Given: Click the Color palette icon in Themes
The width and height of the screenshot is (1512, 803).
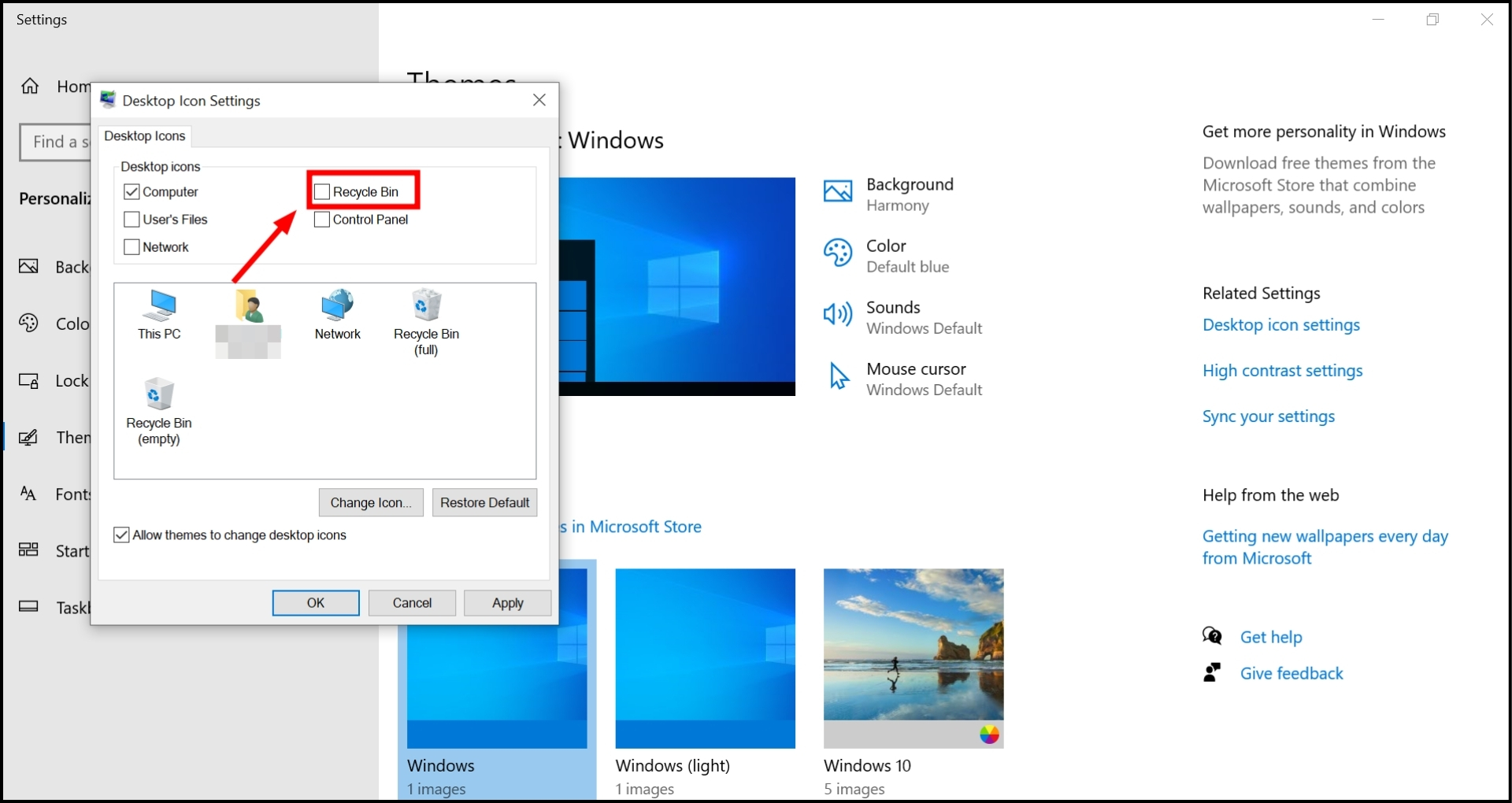Looking at the screenshot, I should (838, 253).
